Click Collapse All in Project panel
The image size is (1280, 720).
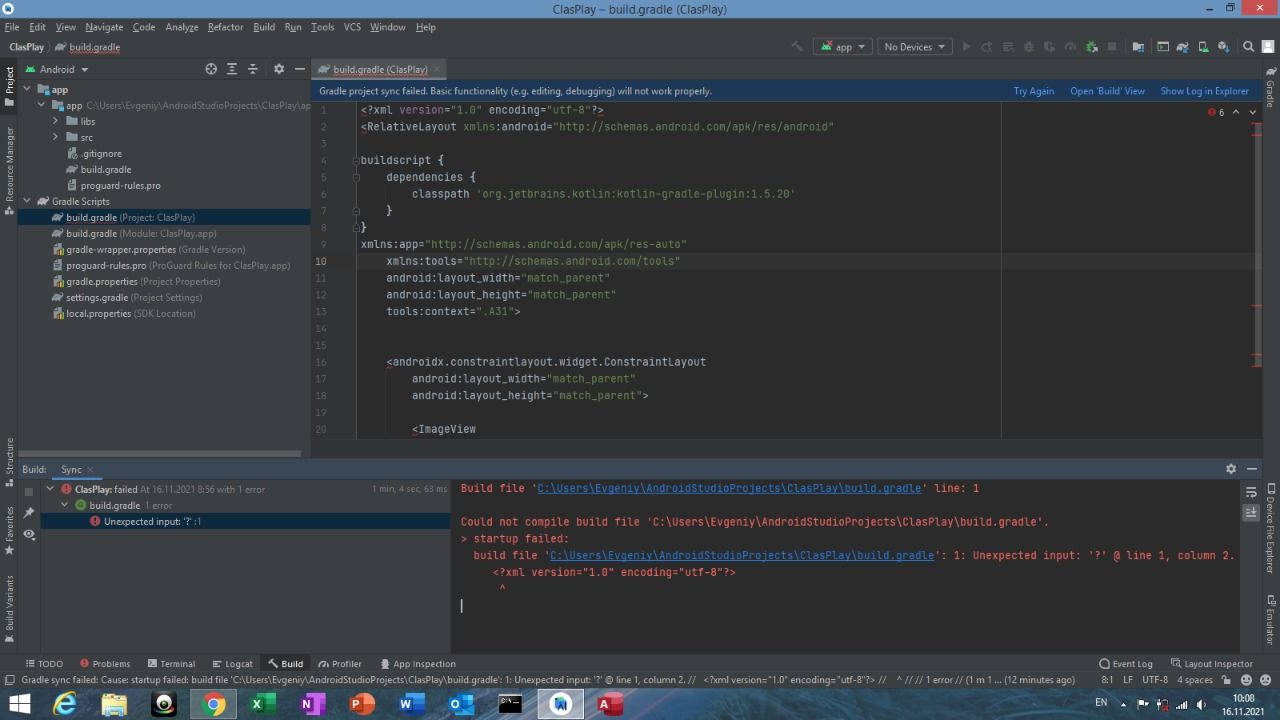(253, 69)
